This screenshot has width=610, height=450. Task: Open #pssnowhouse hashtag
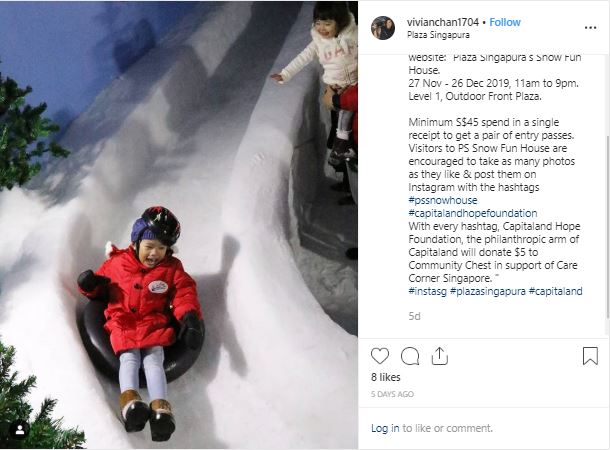443,200
